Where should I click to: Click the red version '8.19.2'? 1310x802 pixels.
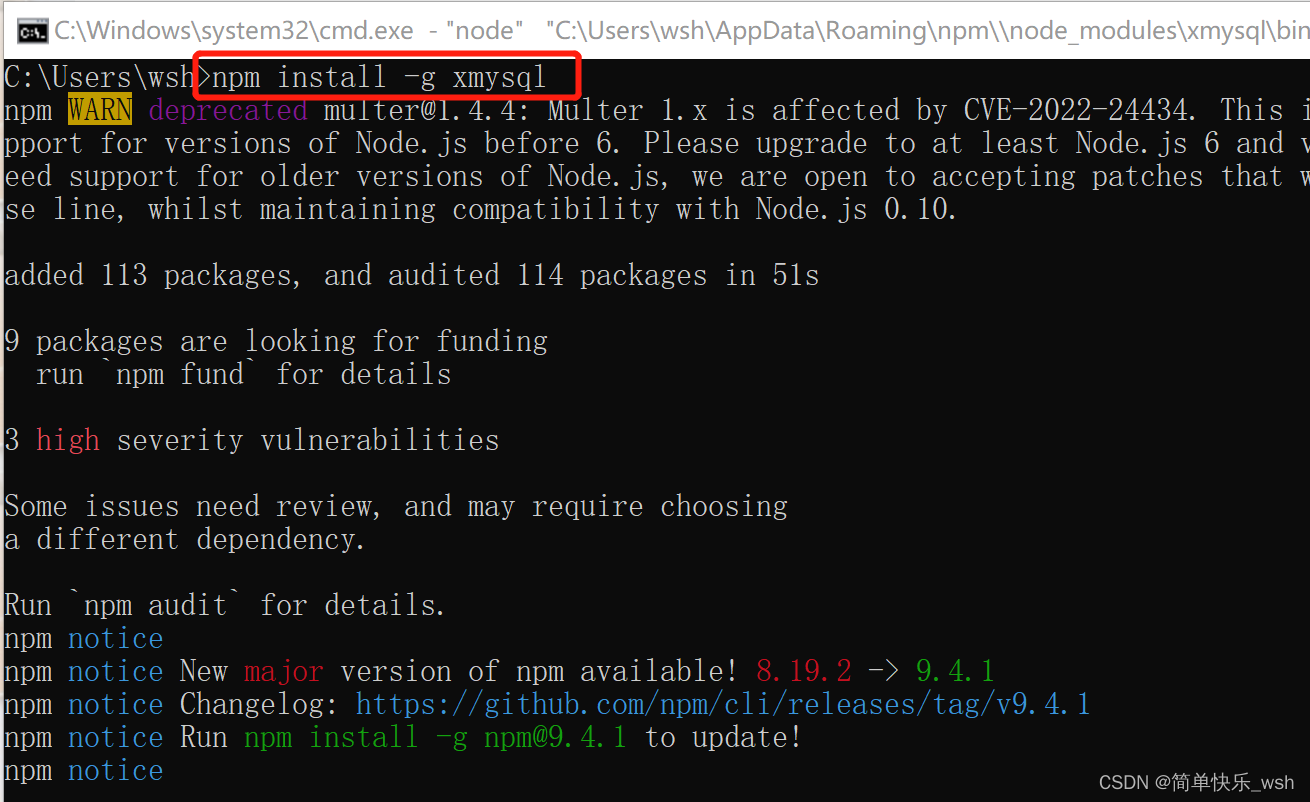click(x=804, y=671)
